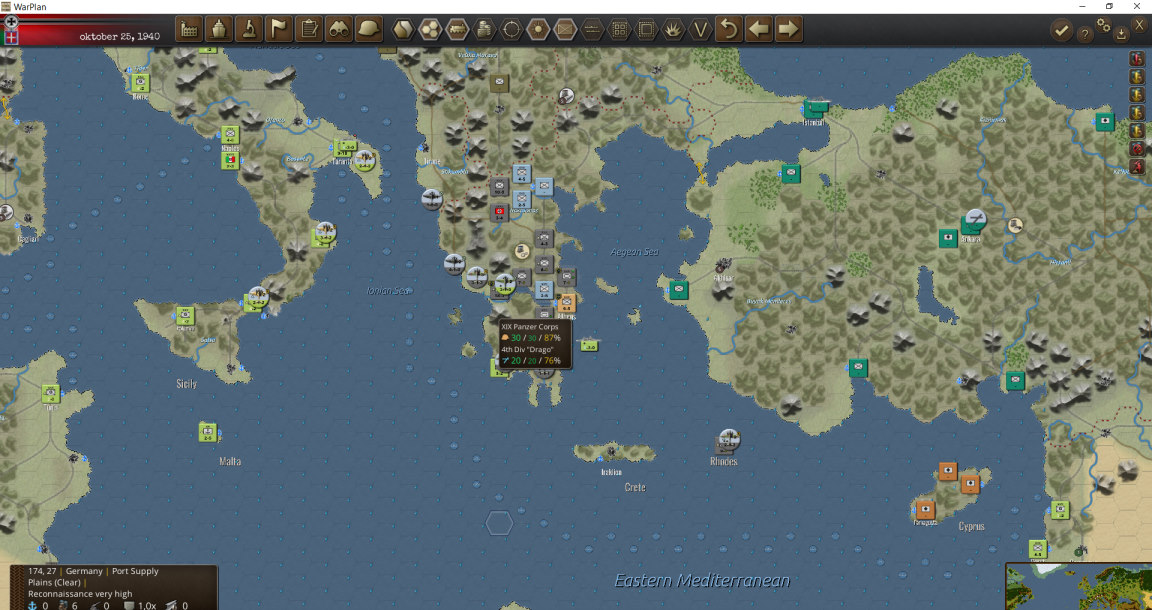Open the red prohibited-sign alert icon

pos(1137,148)
